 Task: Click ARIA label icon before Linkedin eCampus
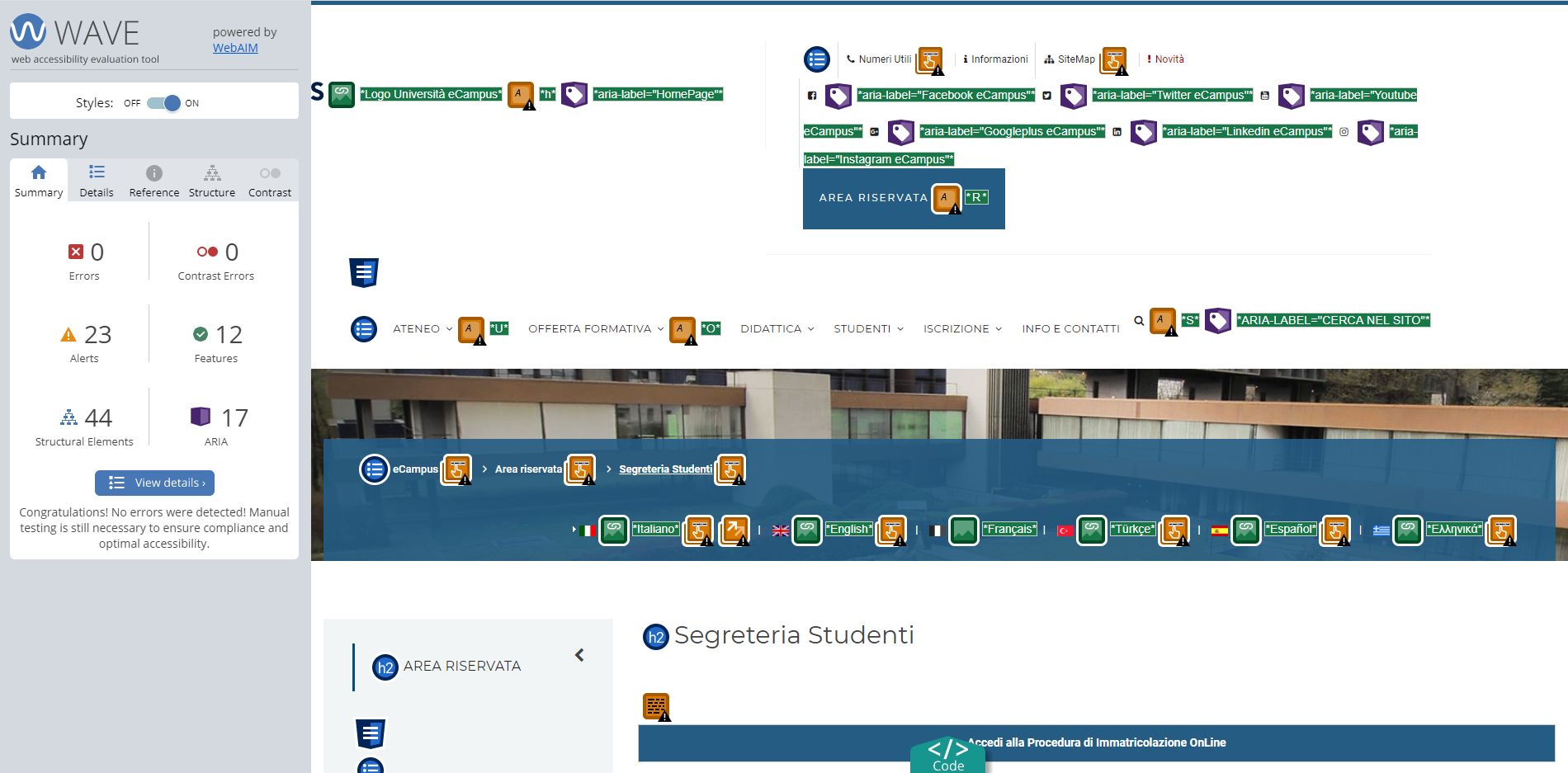coord(1144,132)
